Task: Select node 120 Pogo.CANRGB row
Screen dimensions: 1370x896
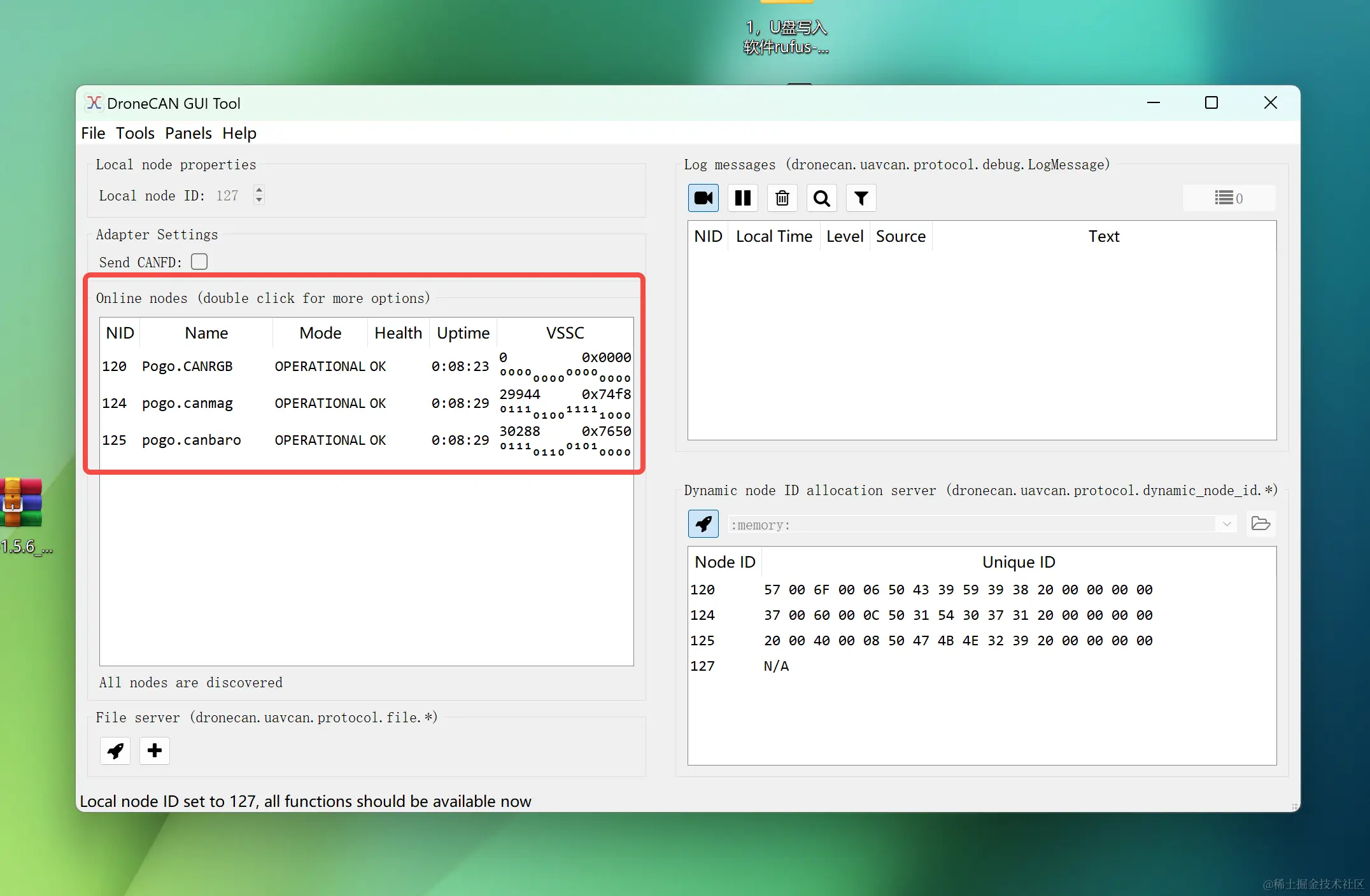Action: coord(187,367)
